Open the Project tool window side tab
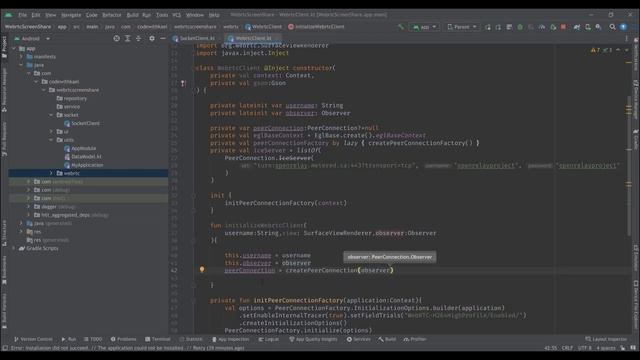Screen dimensions: 640x360 click(4, 47)
